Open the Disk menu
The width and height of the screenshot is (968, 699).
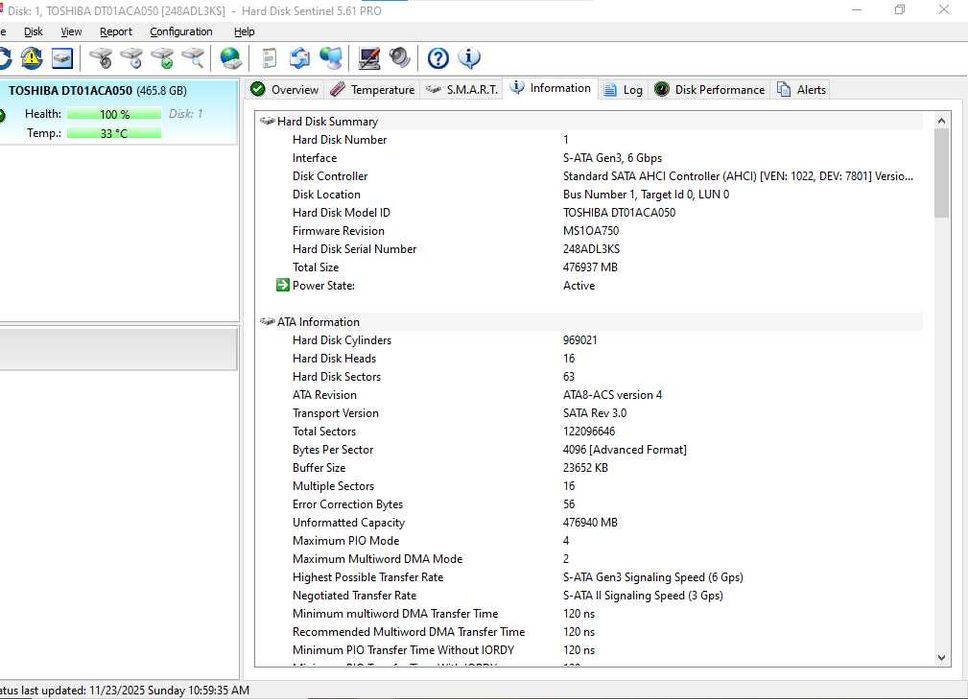[33, 31]
